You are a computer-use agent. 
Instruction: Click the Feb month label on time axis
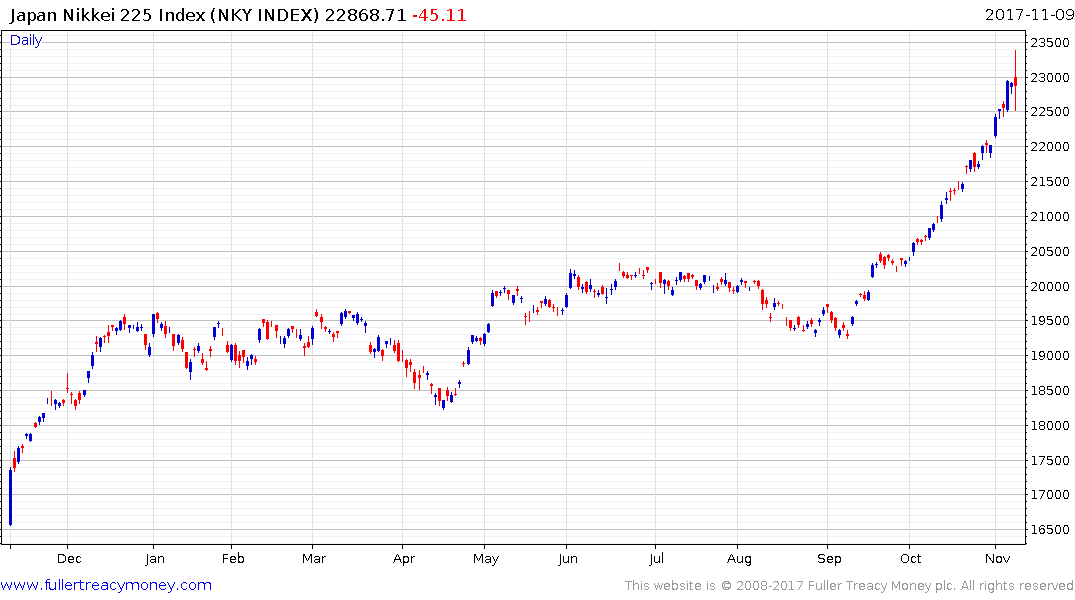(x=233, y=559)
